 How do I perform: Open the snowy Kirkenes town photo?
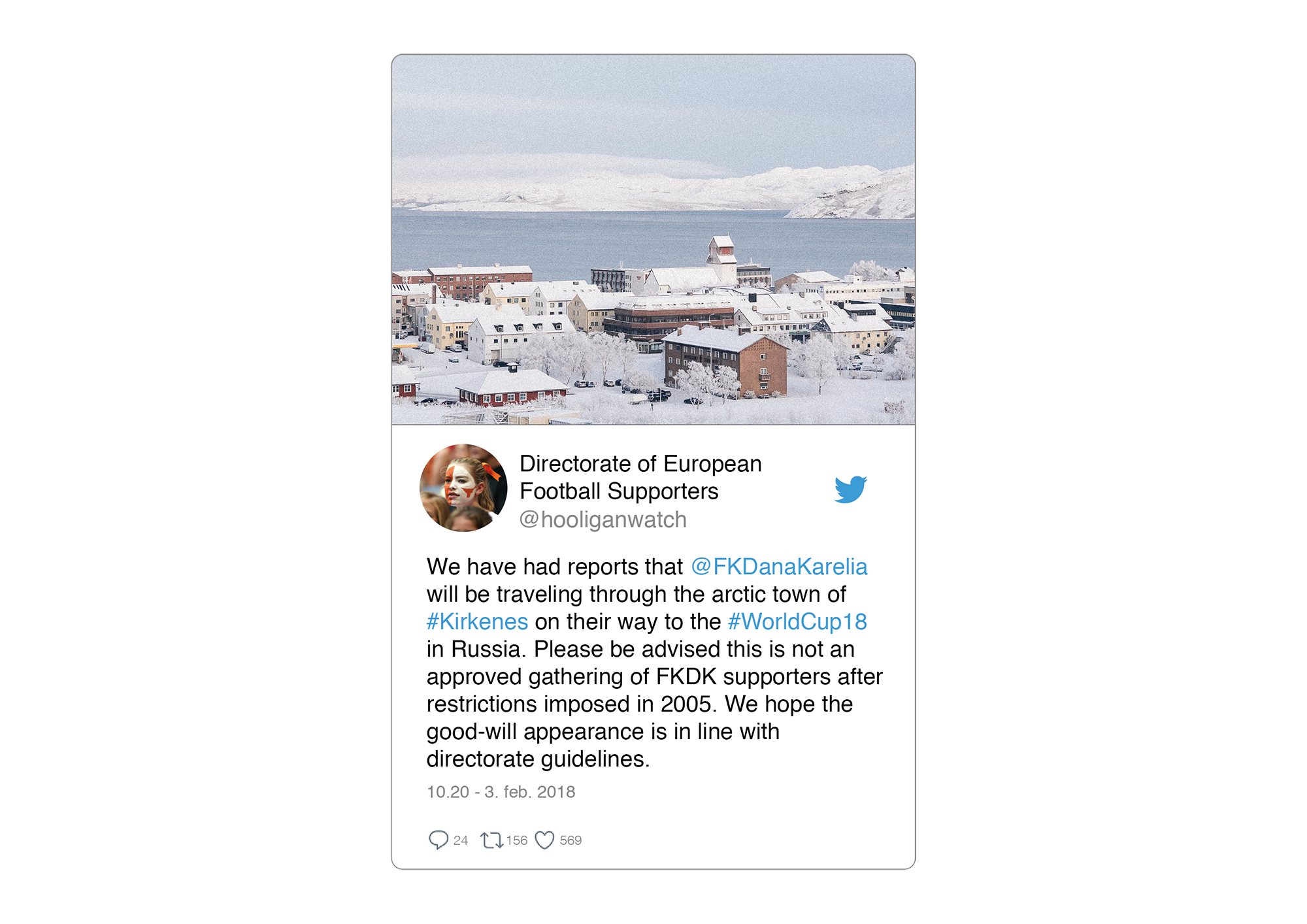pos(653,239)
